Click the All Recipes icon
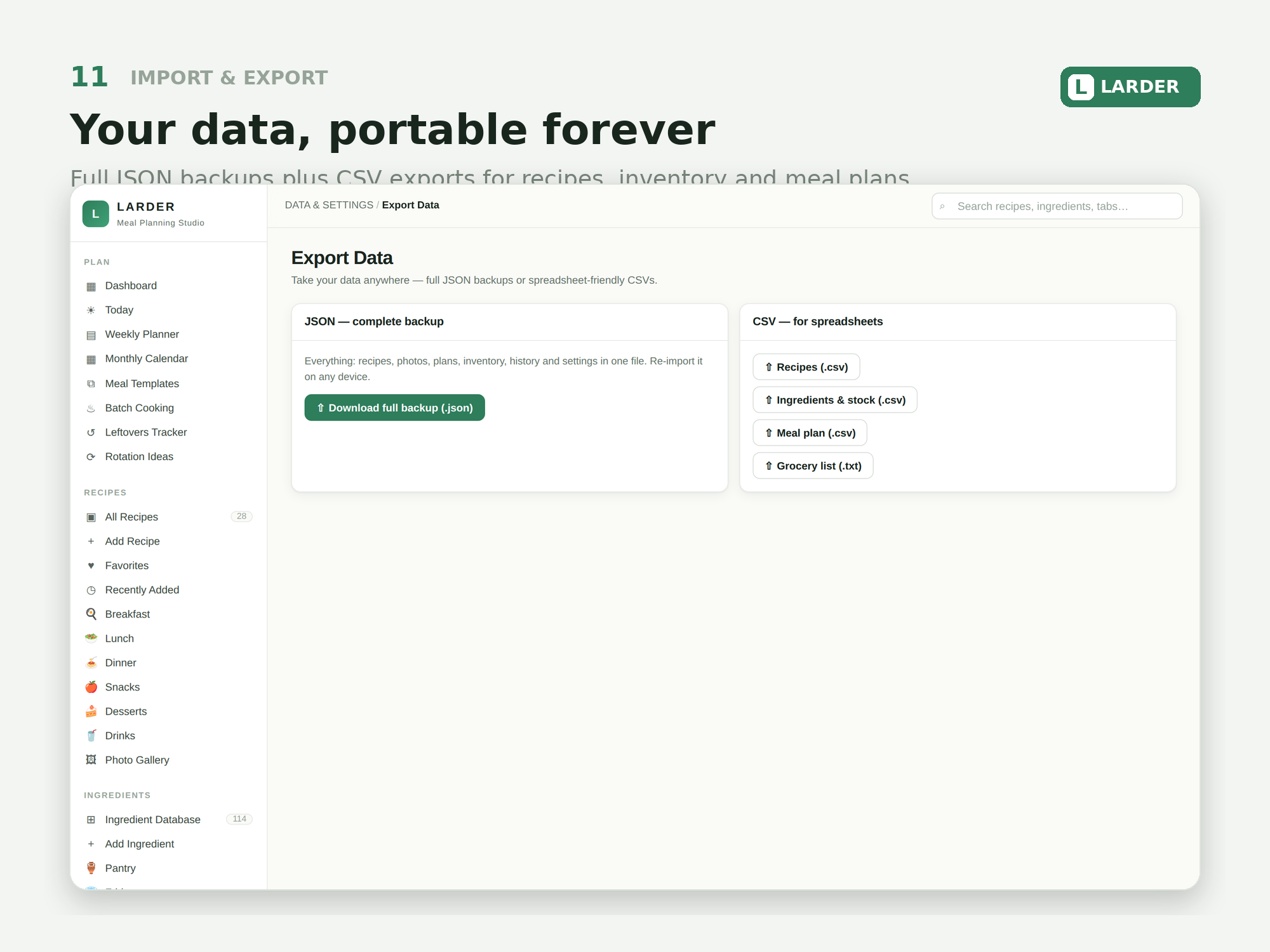 point(91,517)
